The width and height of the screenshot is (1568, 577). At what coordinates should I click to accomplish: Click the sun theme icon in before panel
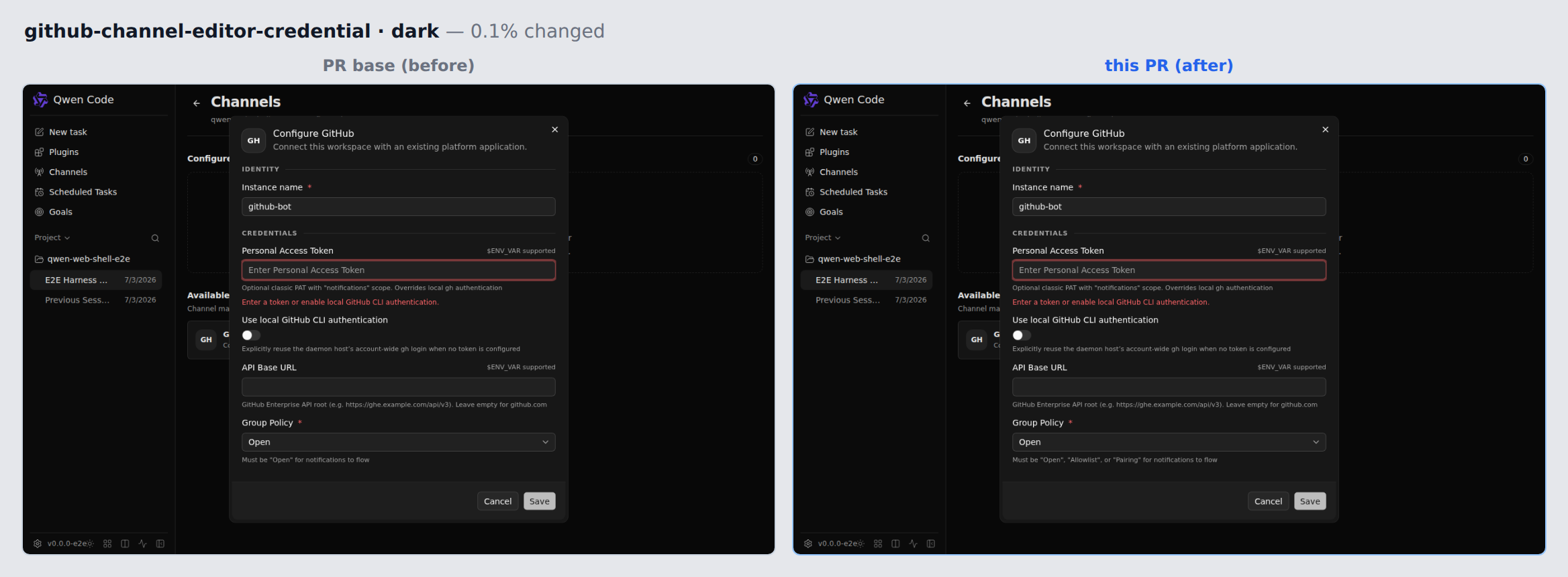pyautogui.click(x=90, y=543)
